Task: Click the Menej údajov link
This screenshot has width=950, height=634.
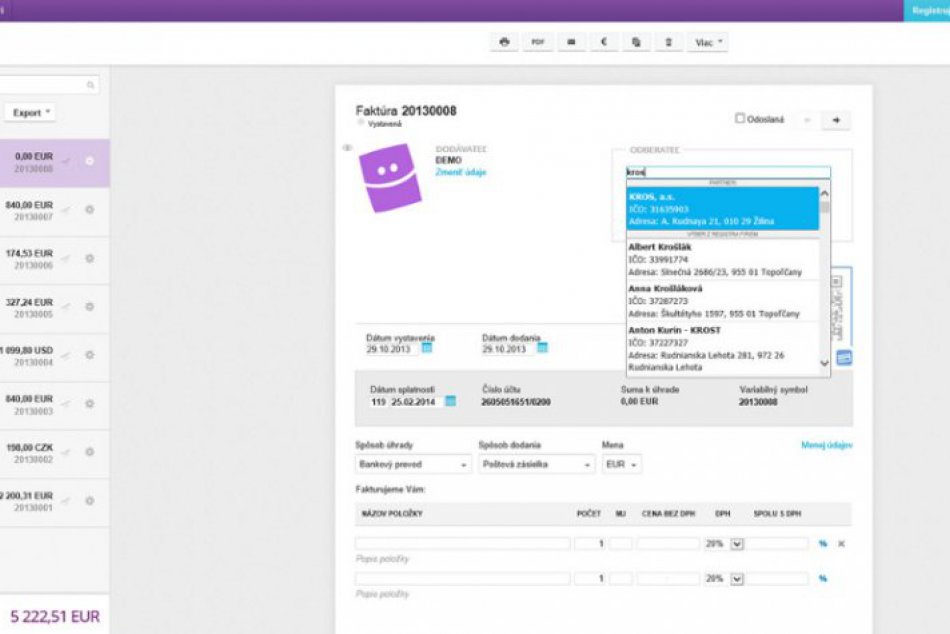Action: pos(826,445)
